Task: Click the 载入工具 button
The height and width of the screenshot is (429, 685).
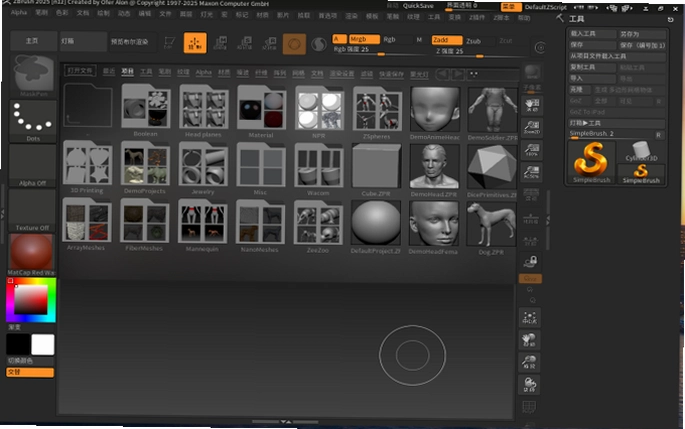Action: (592, 34)
